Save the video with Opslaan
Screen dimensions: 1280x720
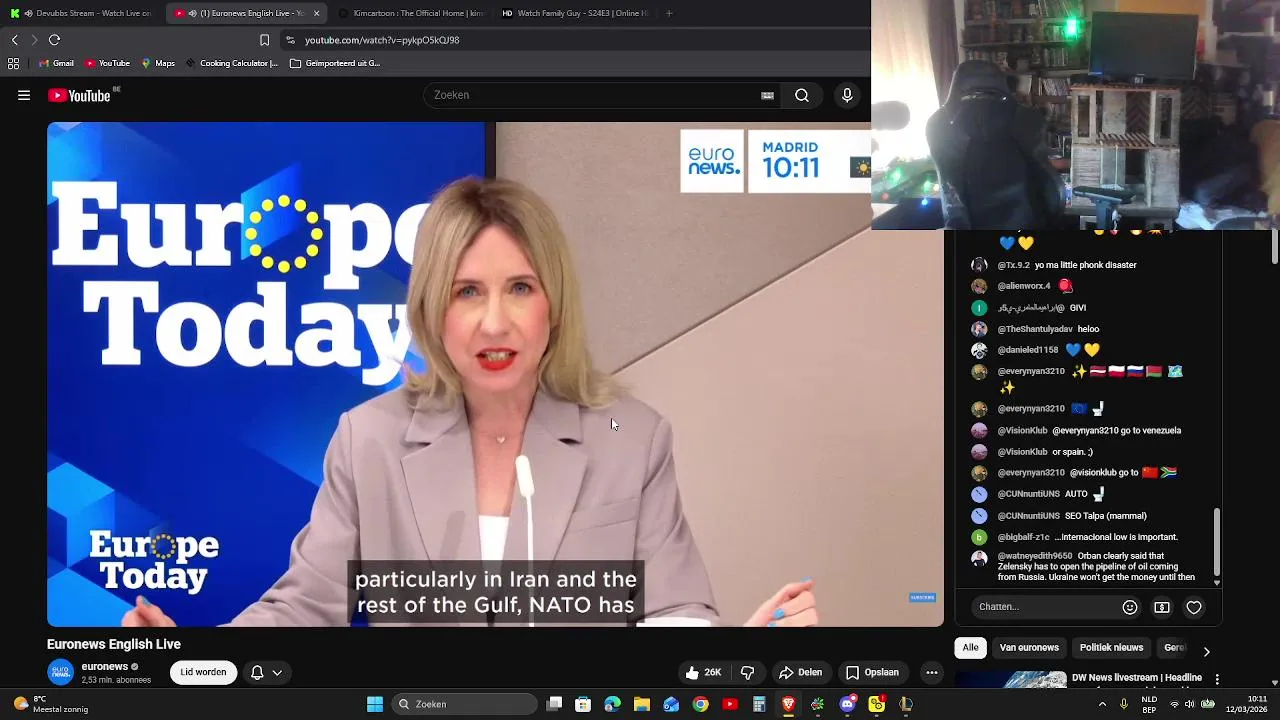(872, 672)
